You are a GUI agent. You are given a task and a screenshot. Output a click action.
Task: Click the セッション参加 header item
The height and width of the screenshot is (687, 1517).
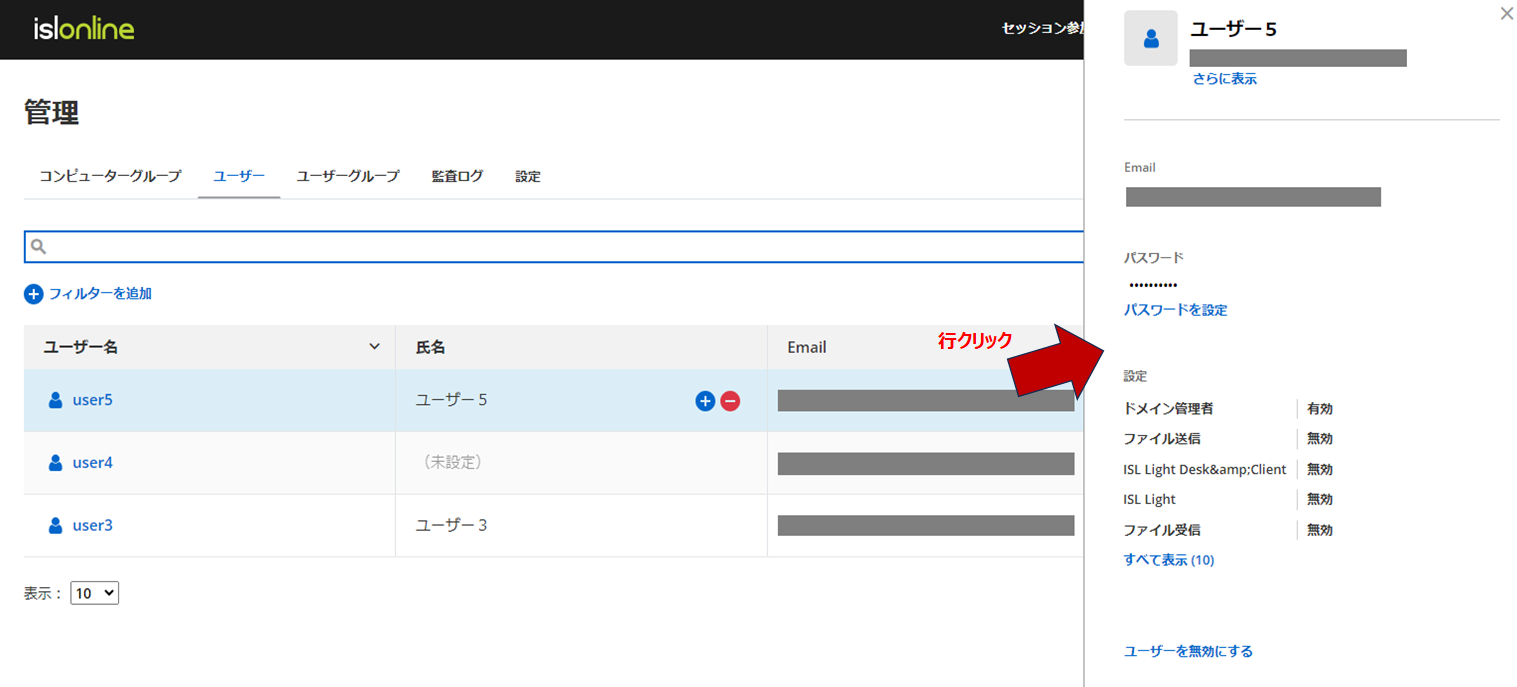click(x=1042, y=29)
